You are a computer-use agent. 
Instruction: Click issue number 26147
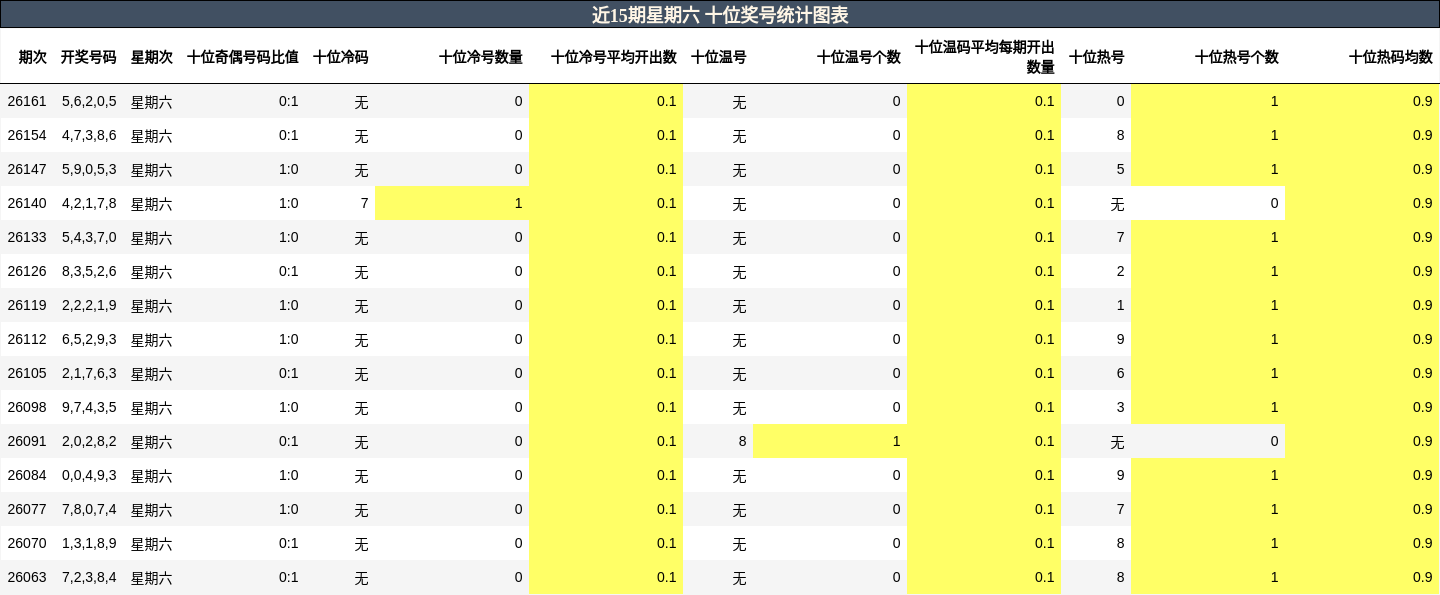click(27, 169)
